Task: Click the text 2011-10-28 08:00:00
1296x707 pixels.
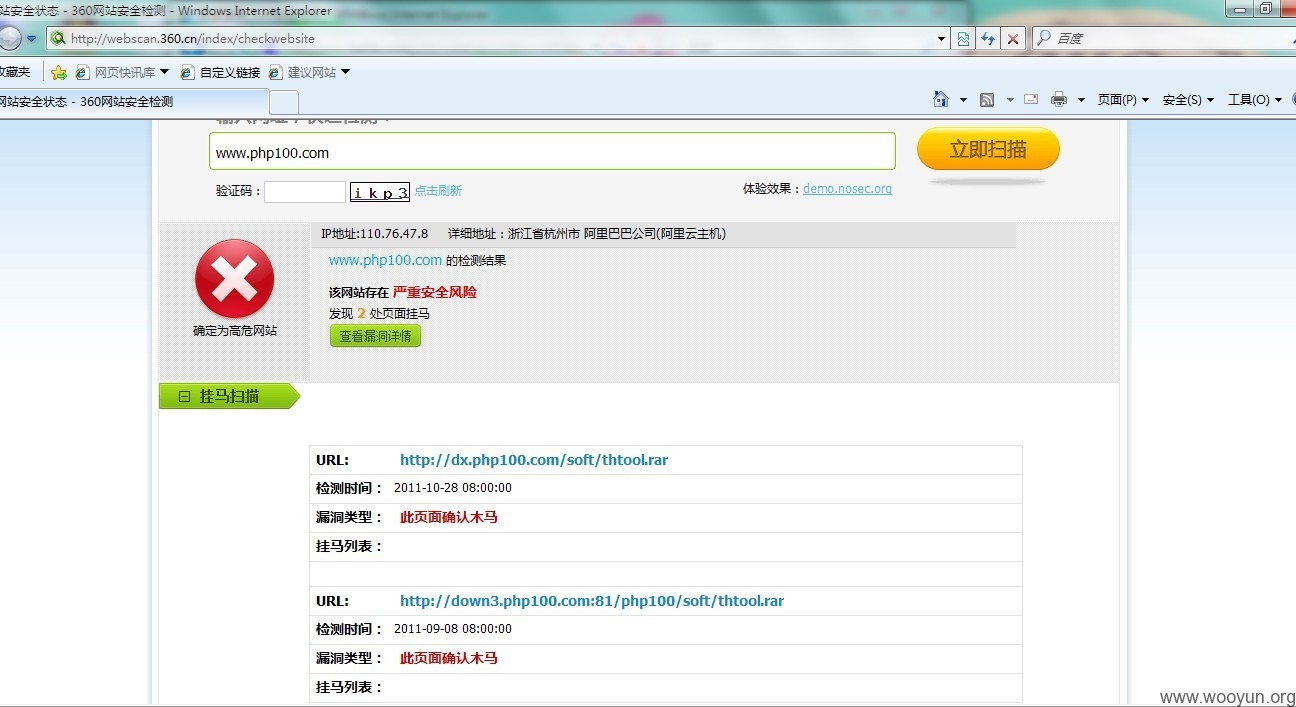Action: point(453,488)
